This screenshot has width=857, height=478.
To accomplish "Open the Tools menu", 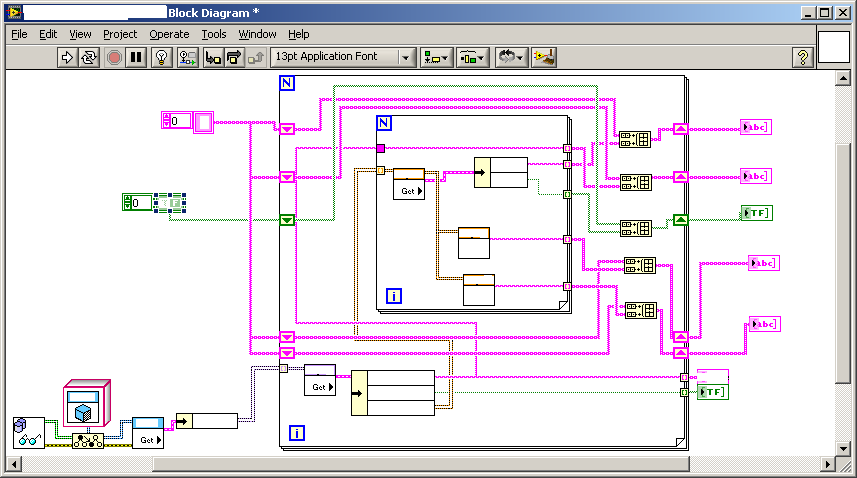I will click(214, 34).
